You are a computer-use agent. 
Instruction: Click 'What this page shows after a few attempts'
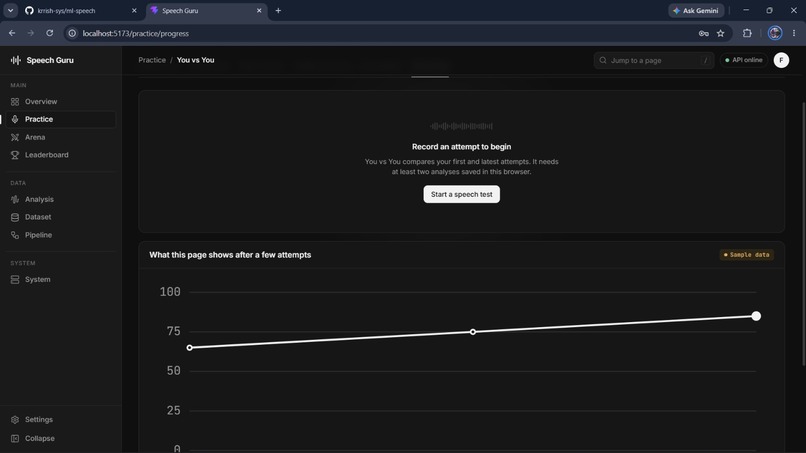[x=230, y=255]
